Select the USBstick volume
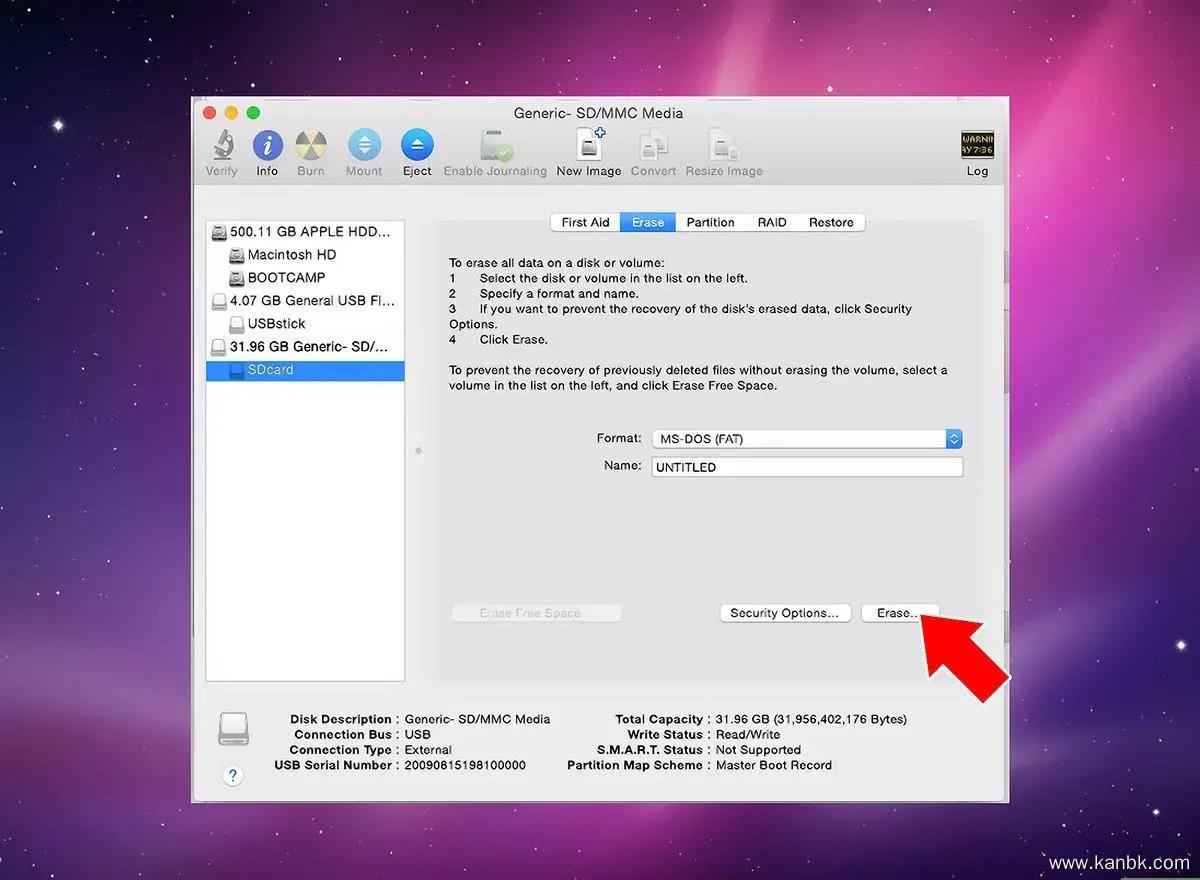Viewport: 1200px width, 880px height. click(x=276, y=324)
